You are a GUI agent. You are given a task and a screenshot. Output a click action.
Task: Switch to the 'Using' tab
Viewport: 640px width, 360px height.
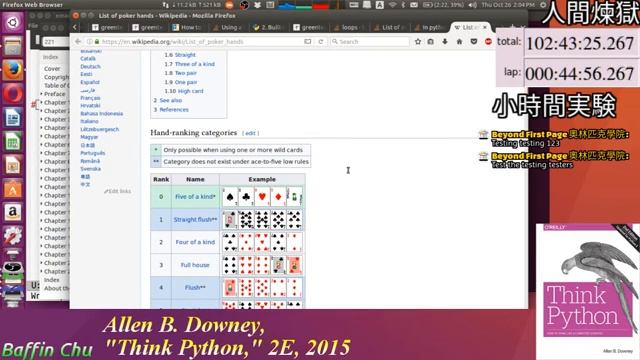tap(229, 27)
